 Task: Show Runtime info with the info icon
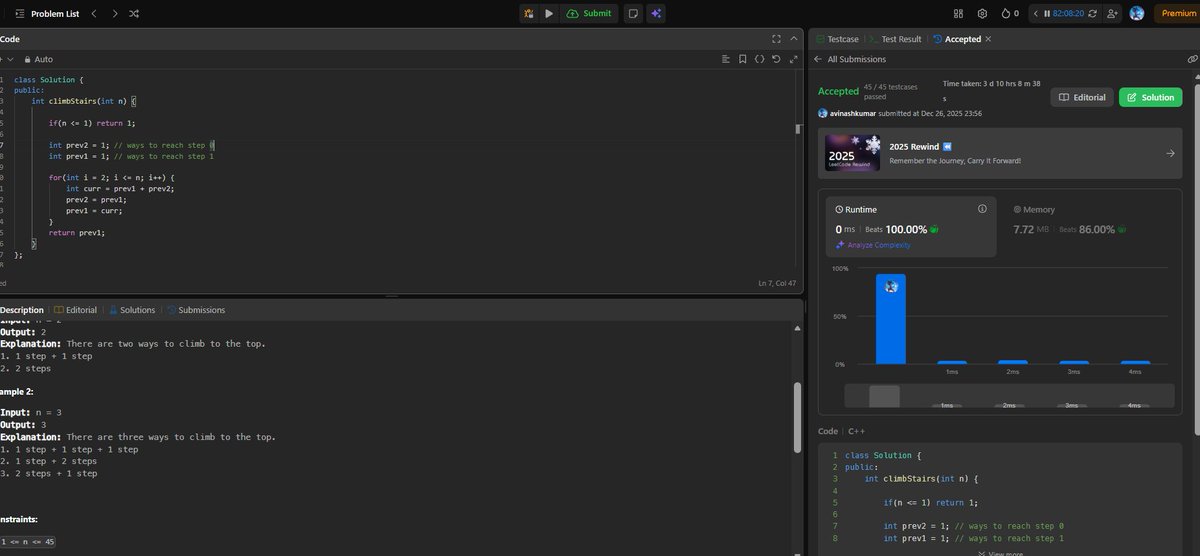[982, 209]
